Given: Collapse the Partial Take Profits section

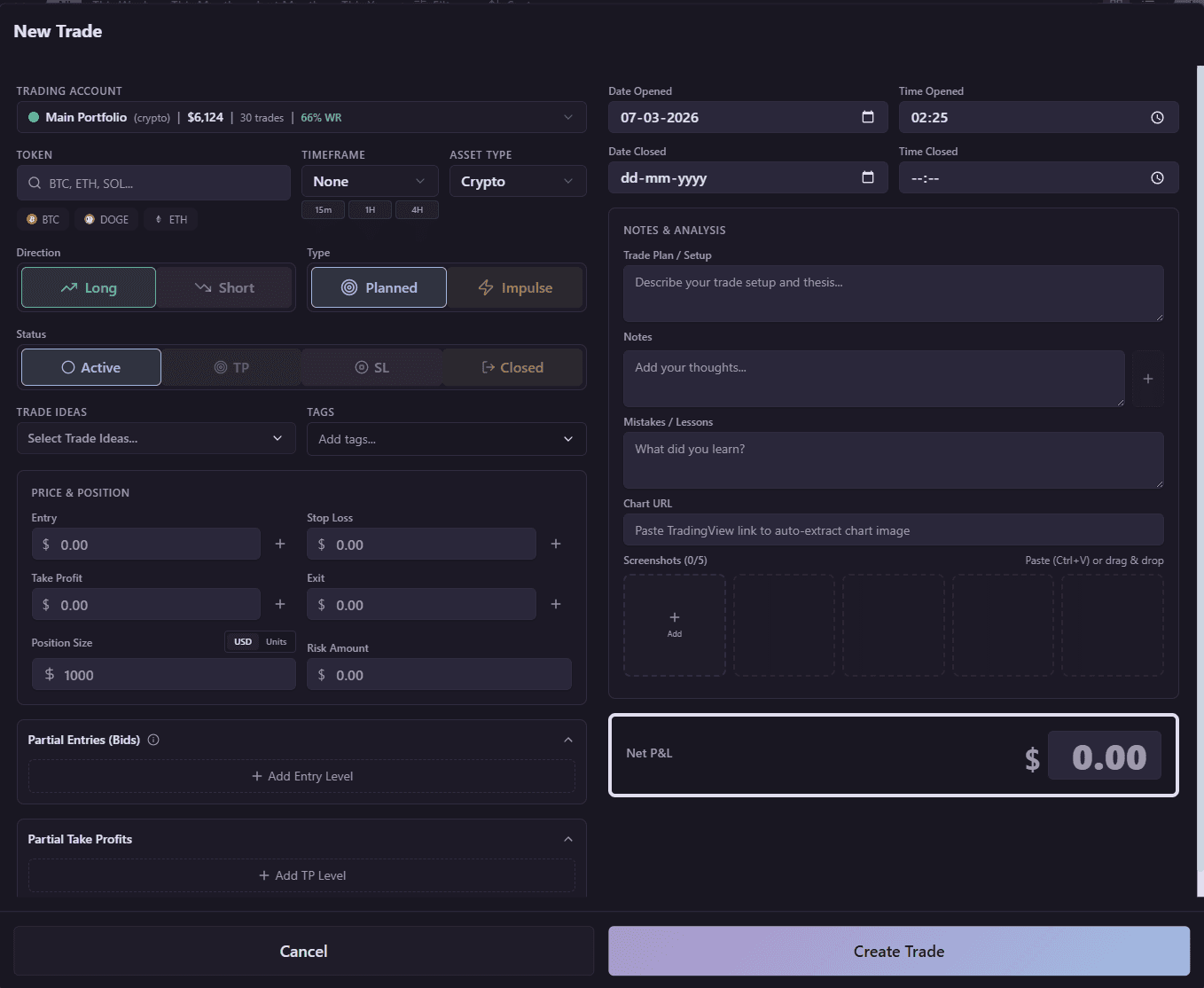Looking at the screenshot, I should [x=567, y=838].
